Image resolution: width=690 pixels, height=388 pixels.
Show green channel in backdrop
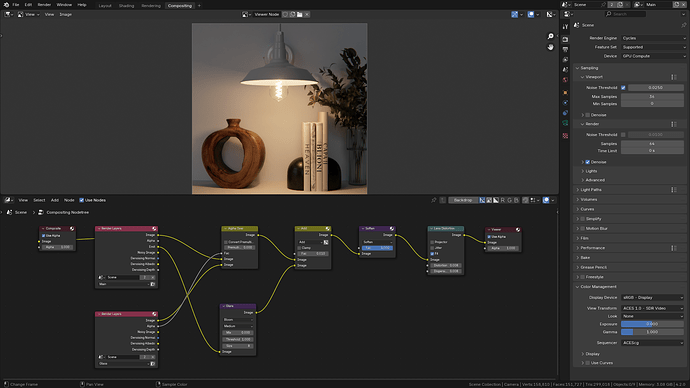tap(510, 200)
